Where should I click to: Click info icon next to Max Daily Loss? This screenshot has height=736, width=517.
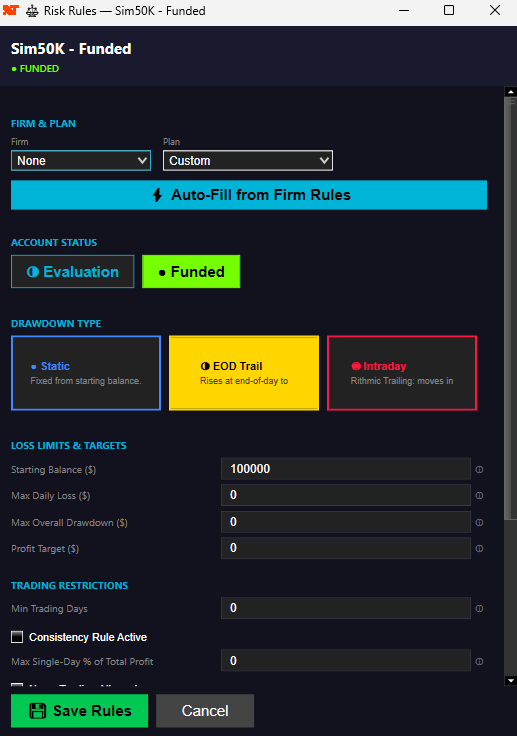click(479, 496)
